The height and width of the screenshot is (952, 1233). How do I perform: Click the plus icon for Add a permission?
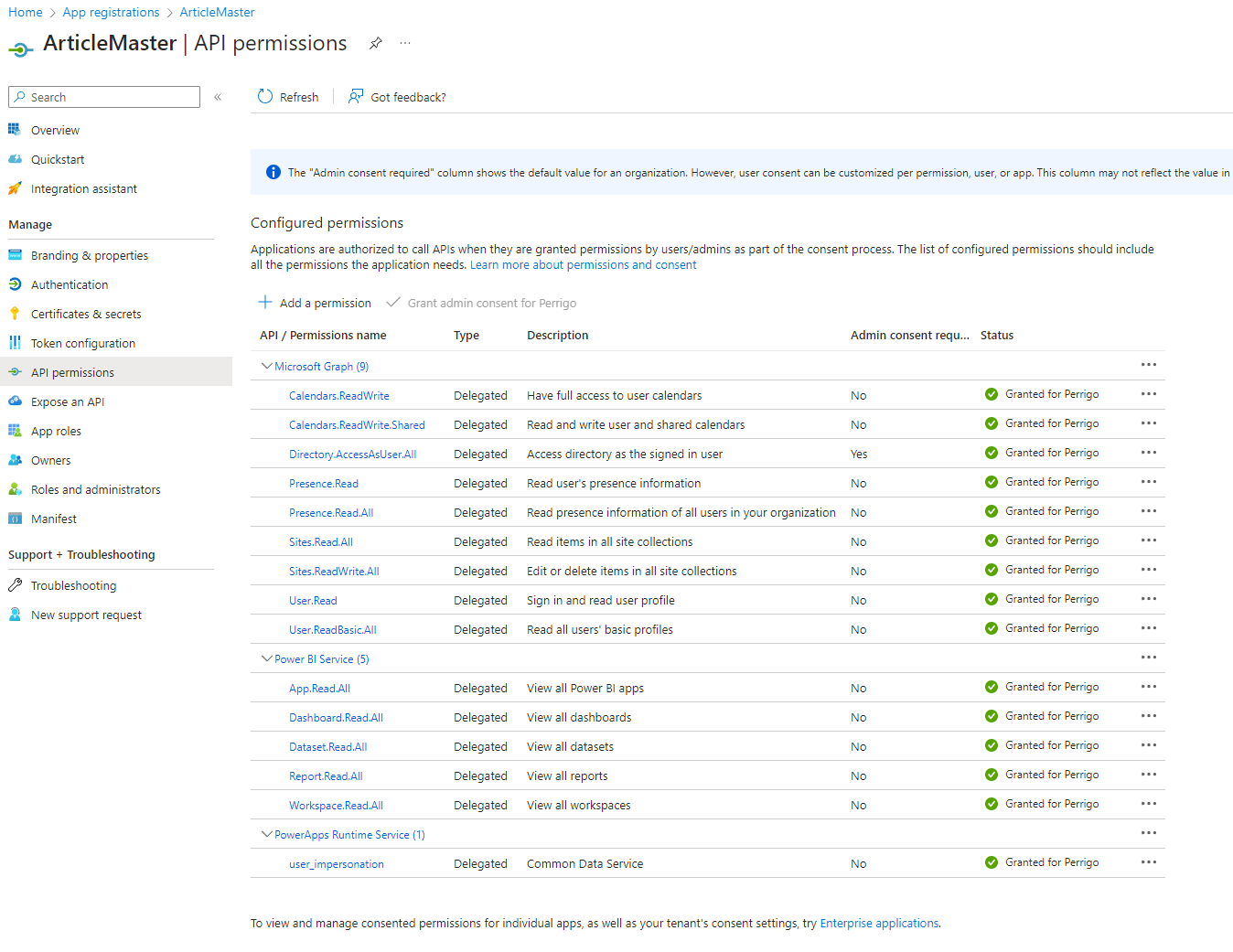coord(265,303)
